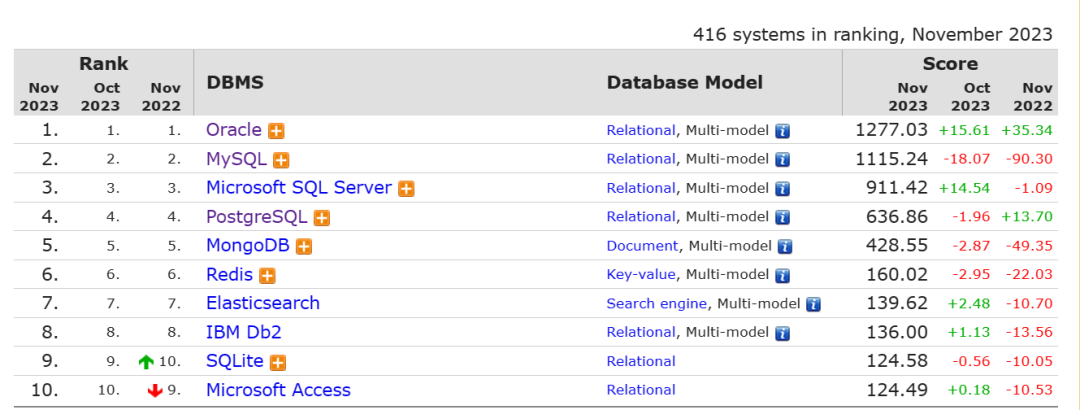Click the '416 systems in ranking' caption
The width and height of the screenshot is (1080, 410).
(873, 34)
